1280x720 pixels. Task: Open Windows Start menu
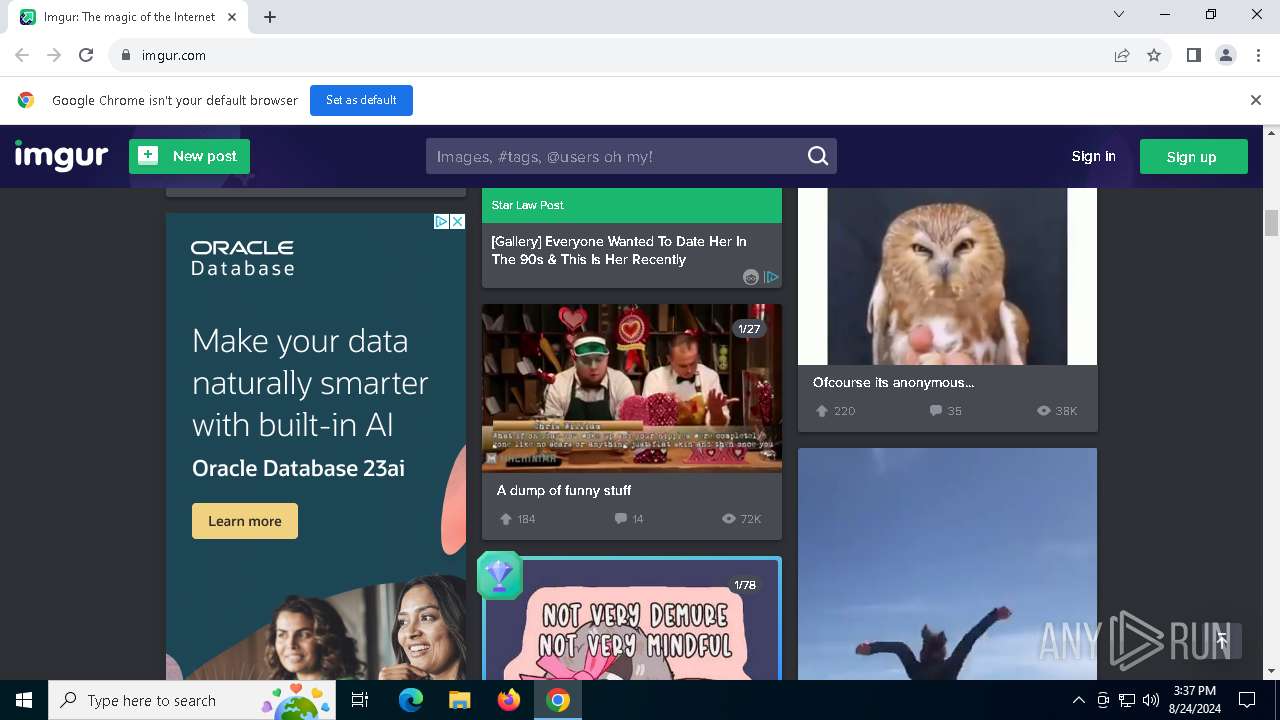(x=24, y=700)
